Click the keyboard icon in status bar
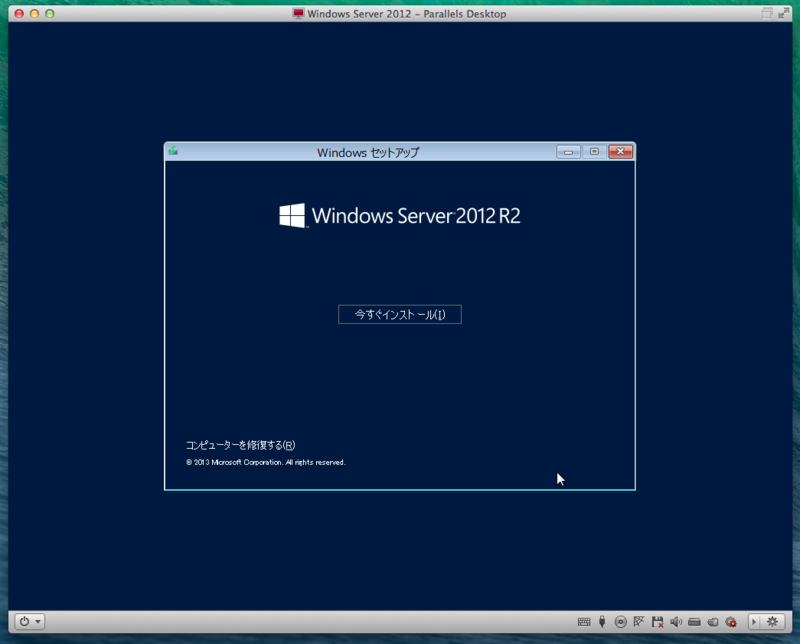Screen dimensions: 800x644 coord(584,622)
